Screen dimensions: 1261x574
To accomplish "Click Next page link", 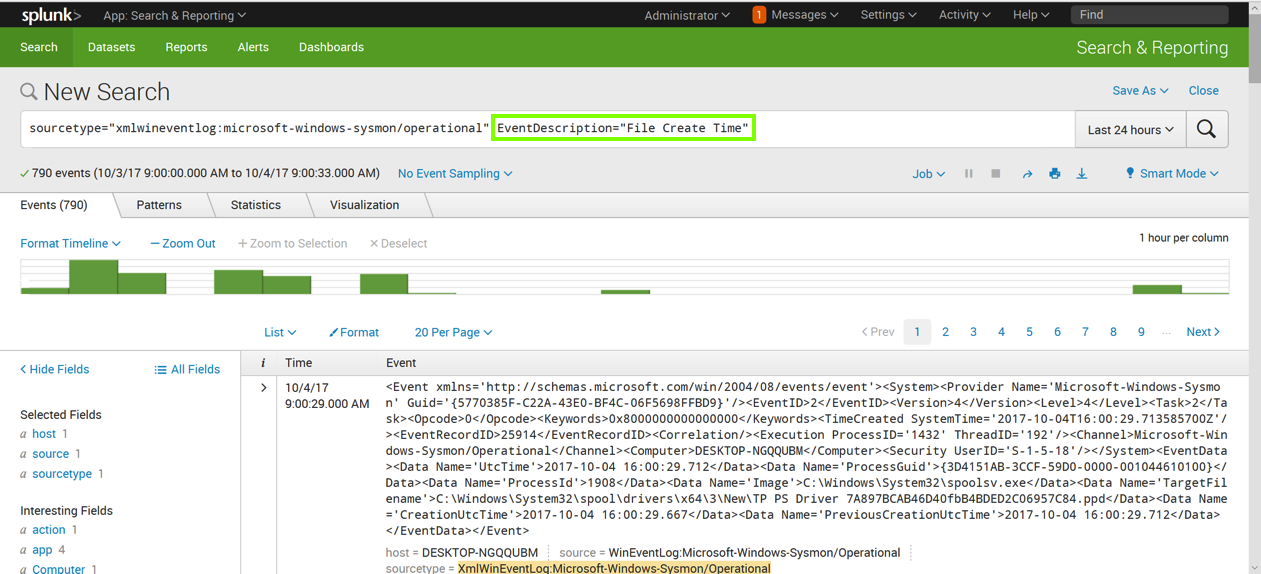I will 1203,332.
